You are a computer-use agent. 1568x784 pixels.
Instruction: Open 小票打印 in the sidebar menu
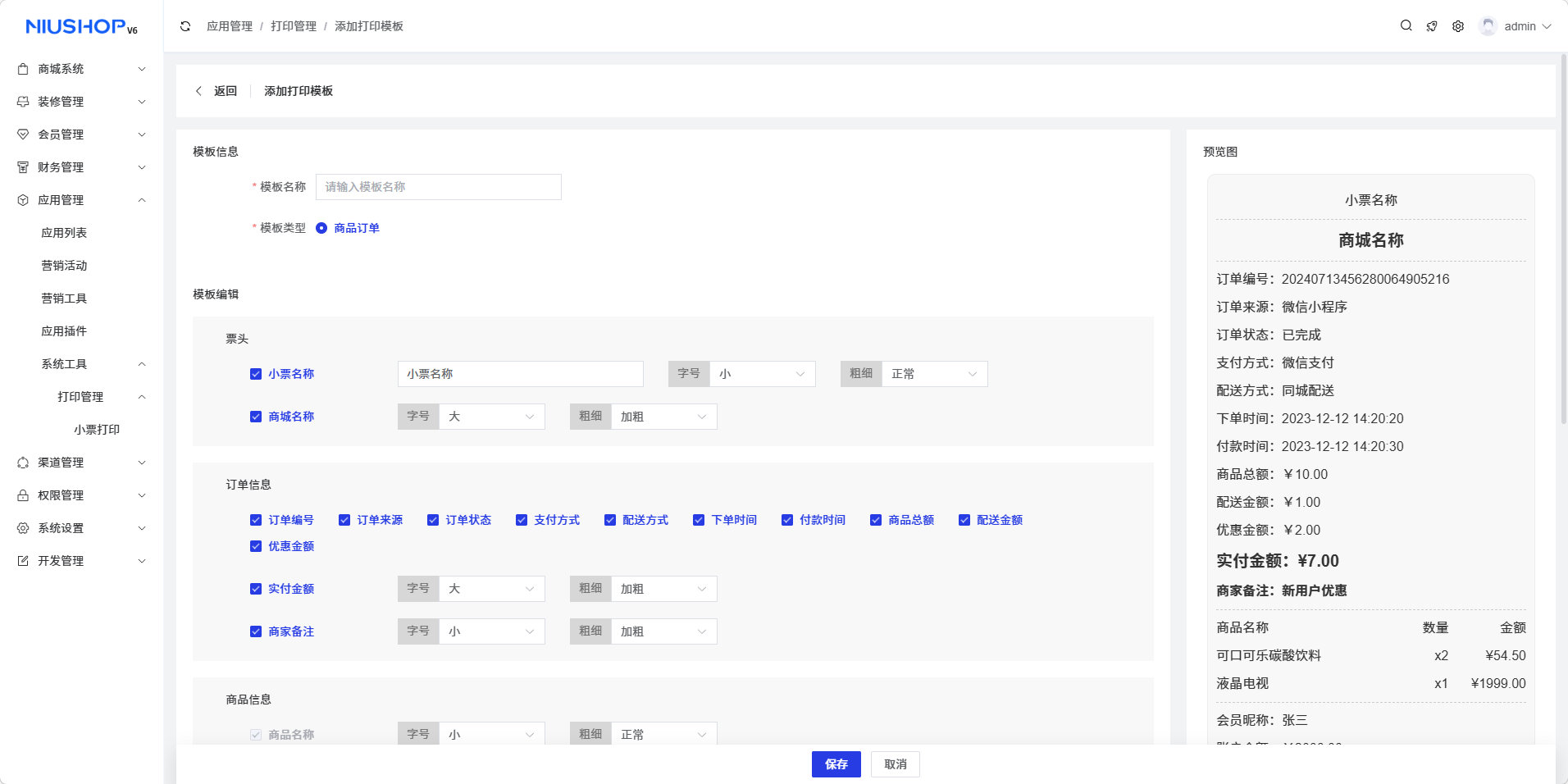click(x=97, y=430)
